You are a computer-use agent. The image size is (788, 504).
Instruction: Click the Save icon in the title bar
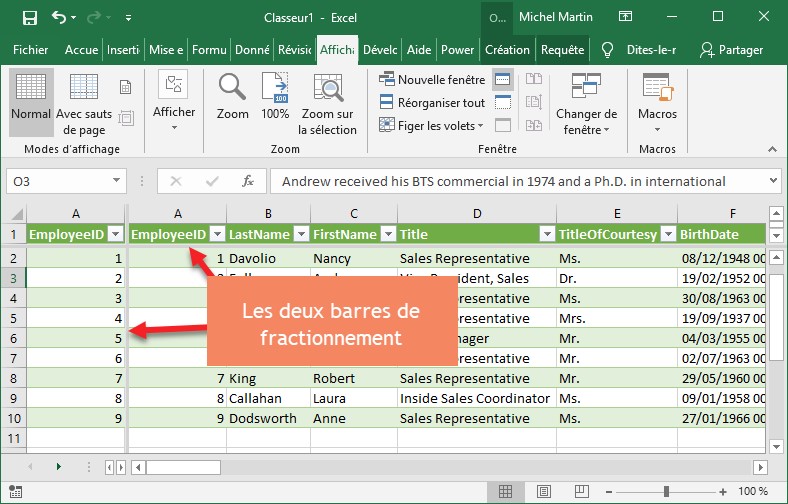29,17
